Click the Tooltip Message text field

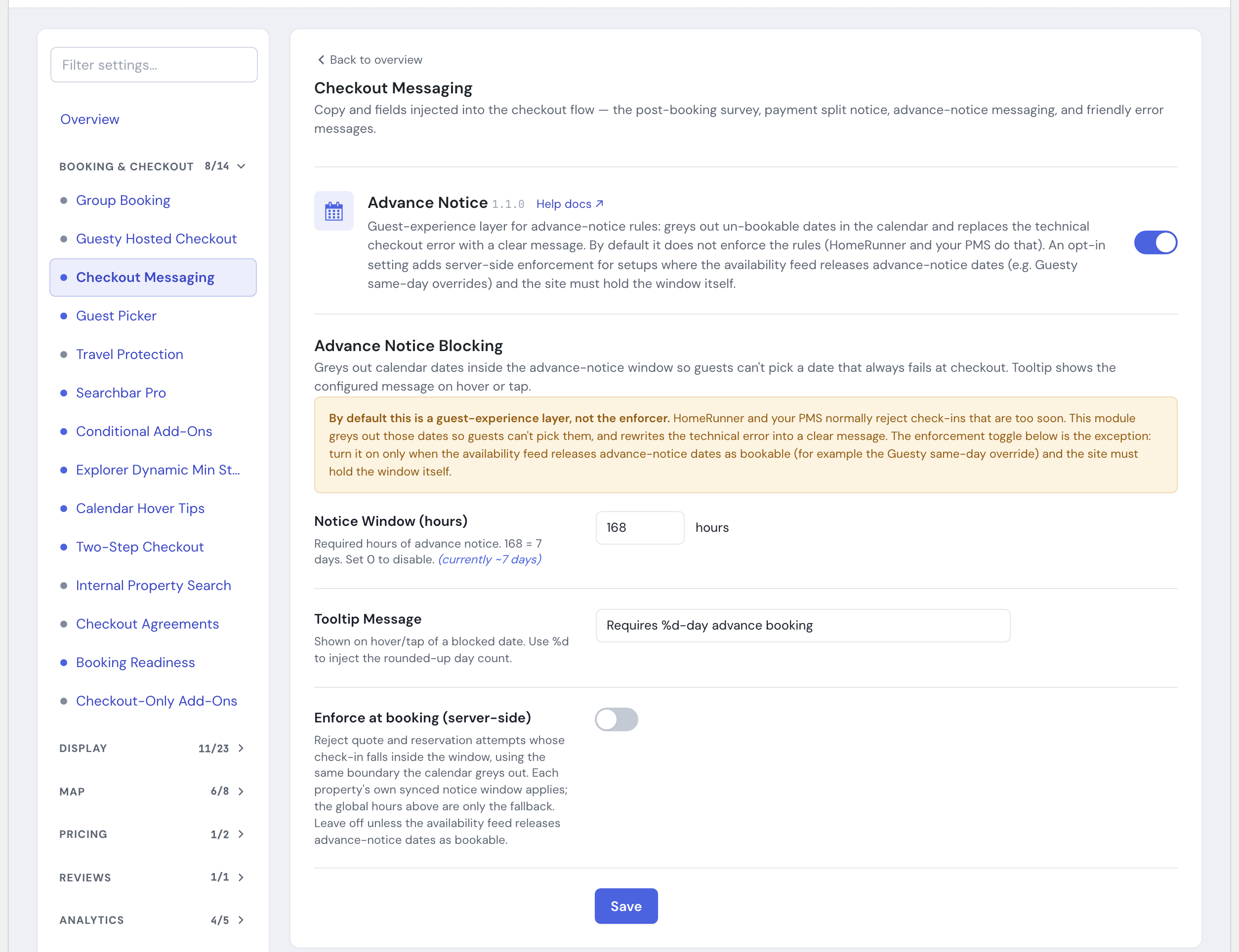(x=803, y=626)
